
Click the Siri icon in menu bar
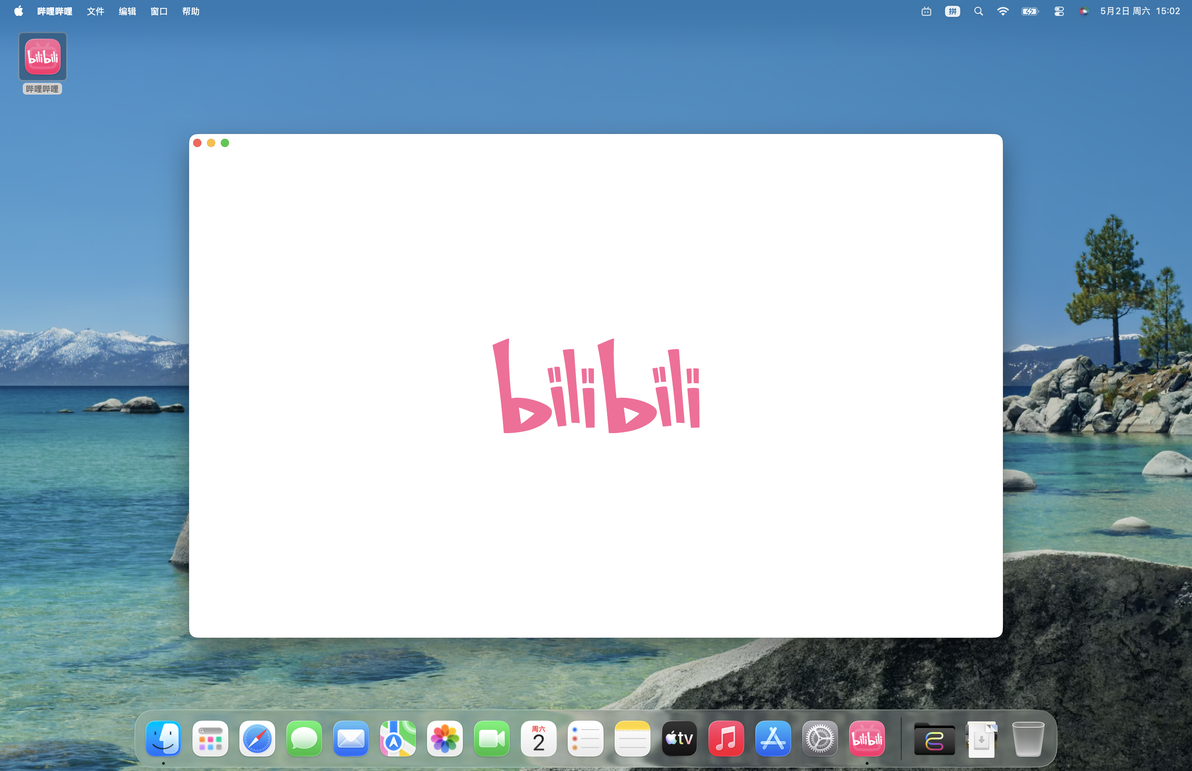coord(1084,11)
